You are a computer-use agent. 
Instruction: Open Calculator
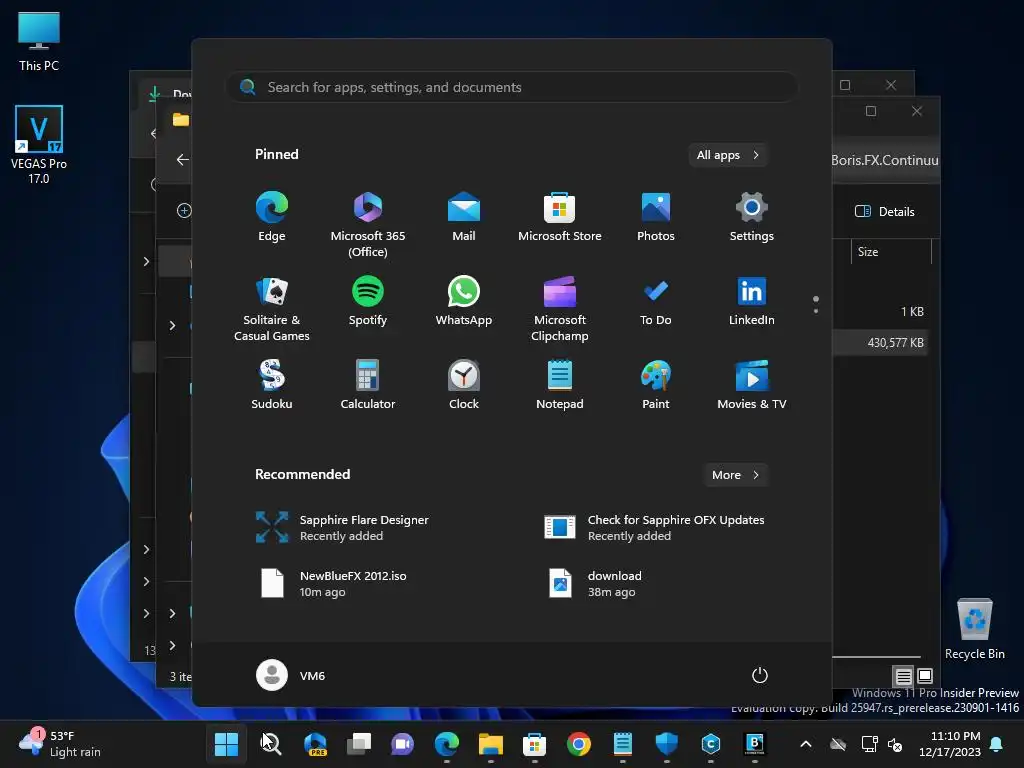[368, 385]
